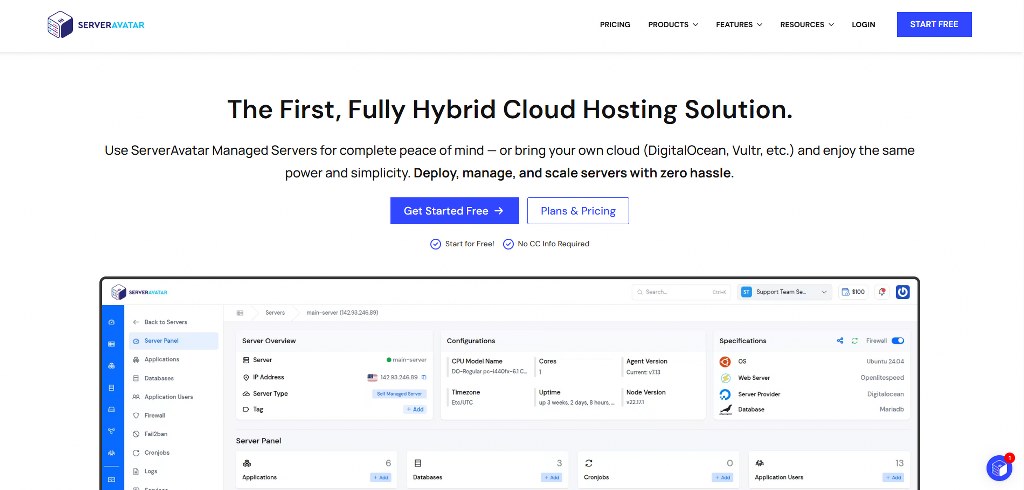Click the Get Started Free button
The height and width of the screenshot is (490, 1024).
click(455, 210)
